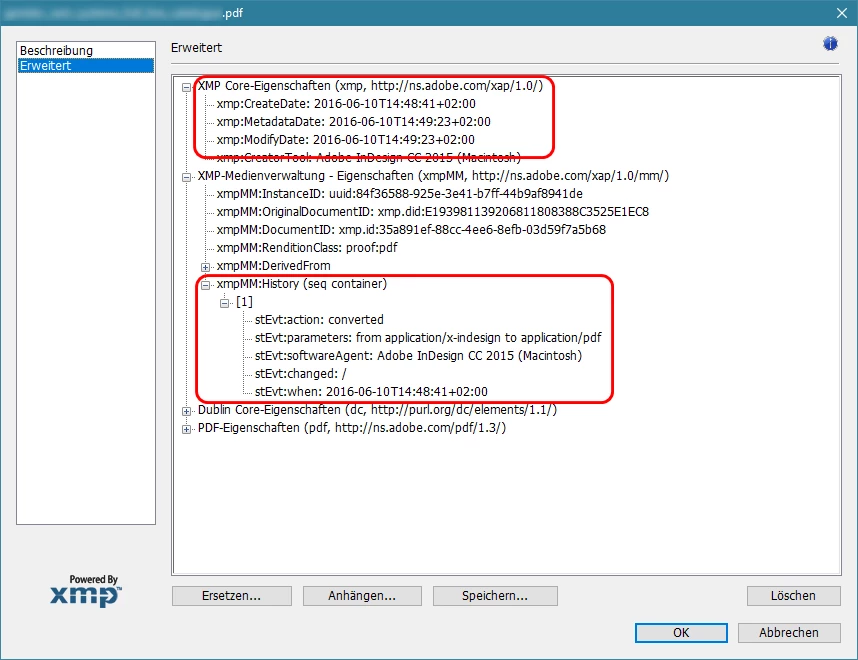Select stEvt:action converted row
This screenshot has height=660, width=858.
[x=319, y=320]
